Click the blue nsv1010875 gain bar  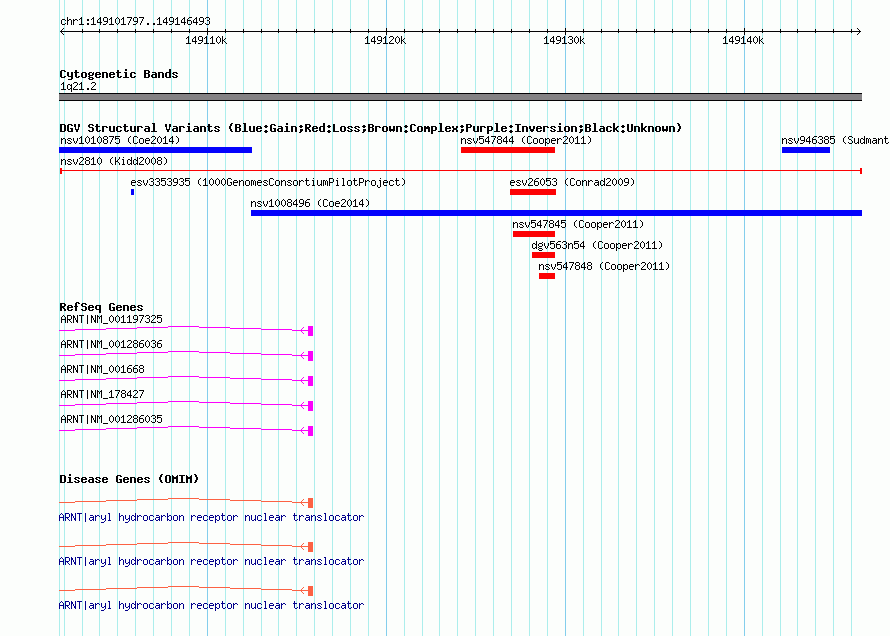tap(156, 150)
